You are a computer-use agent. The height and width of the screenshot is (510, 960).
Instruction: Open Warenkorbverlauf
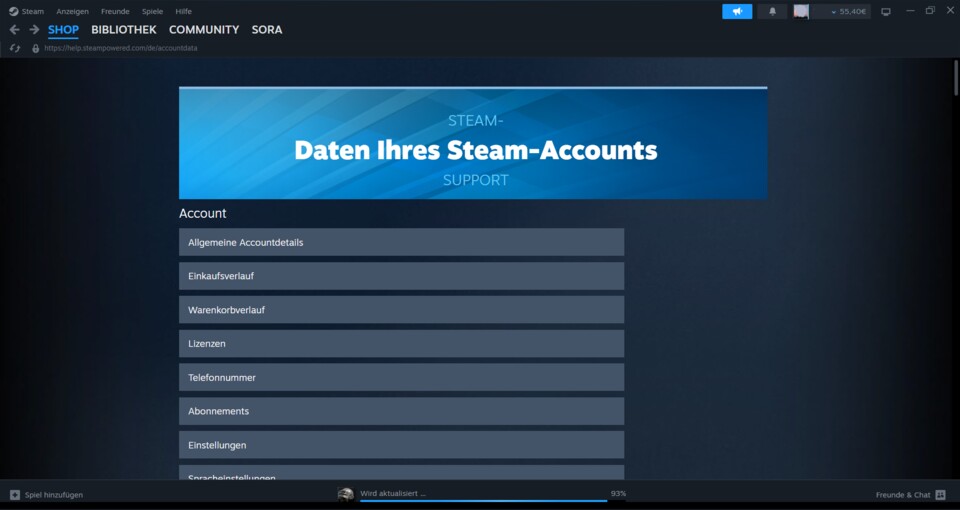pos(402,310)
